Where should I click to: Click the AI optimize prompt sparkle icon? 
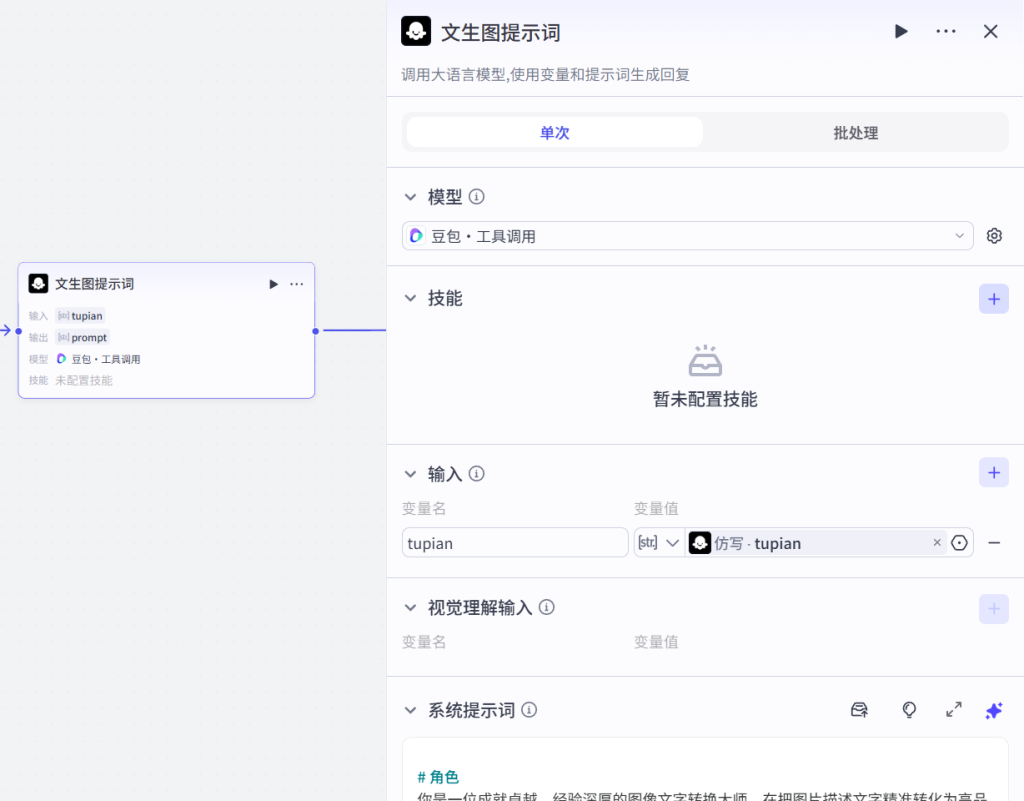coord(994,710)
